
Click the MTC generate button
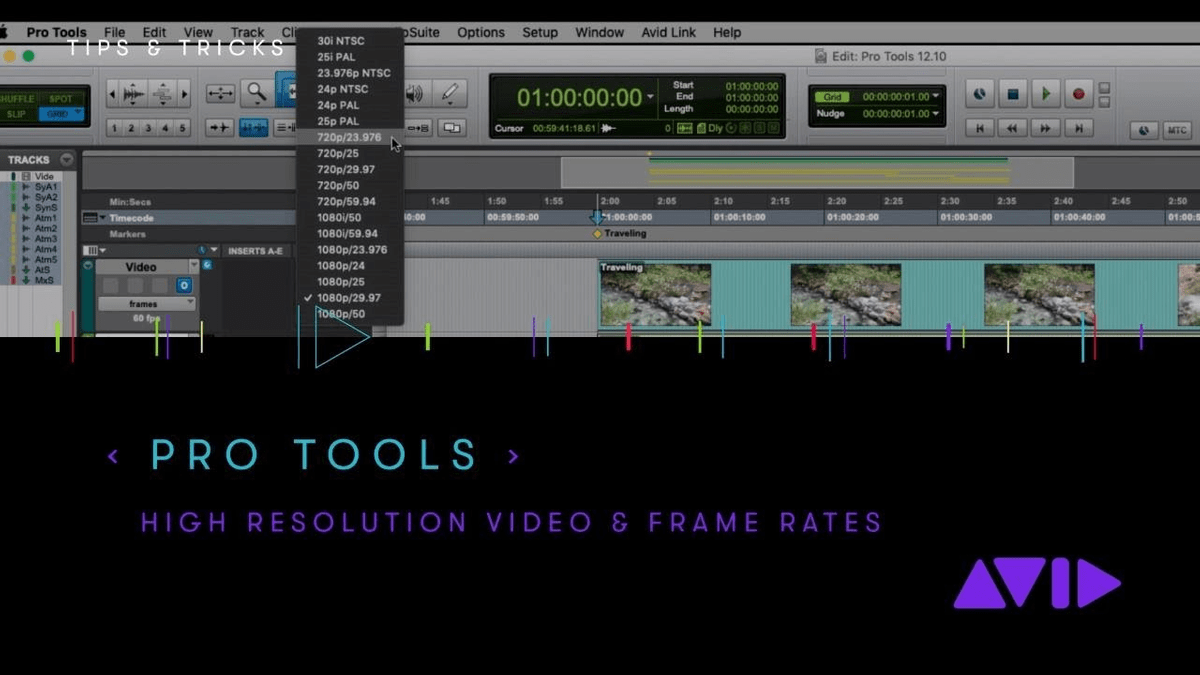click(x=1177, y=130)
